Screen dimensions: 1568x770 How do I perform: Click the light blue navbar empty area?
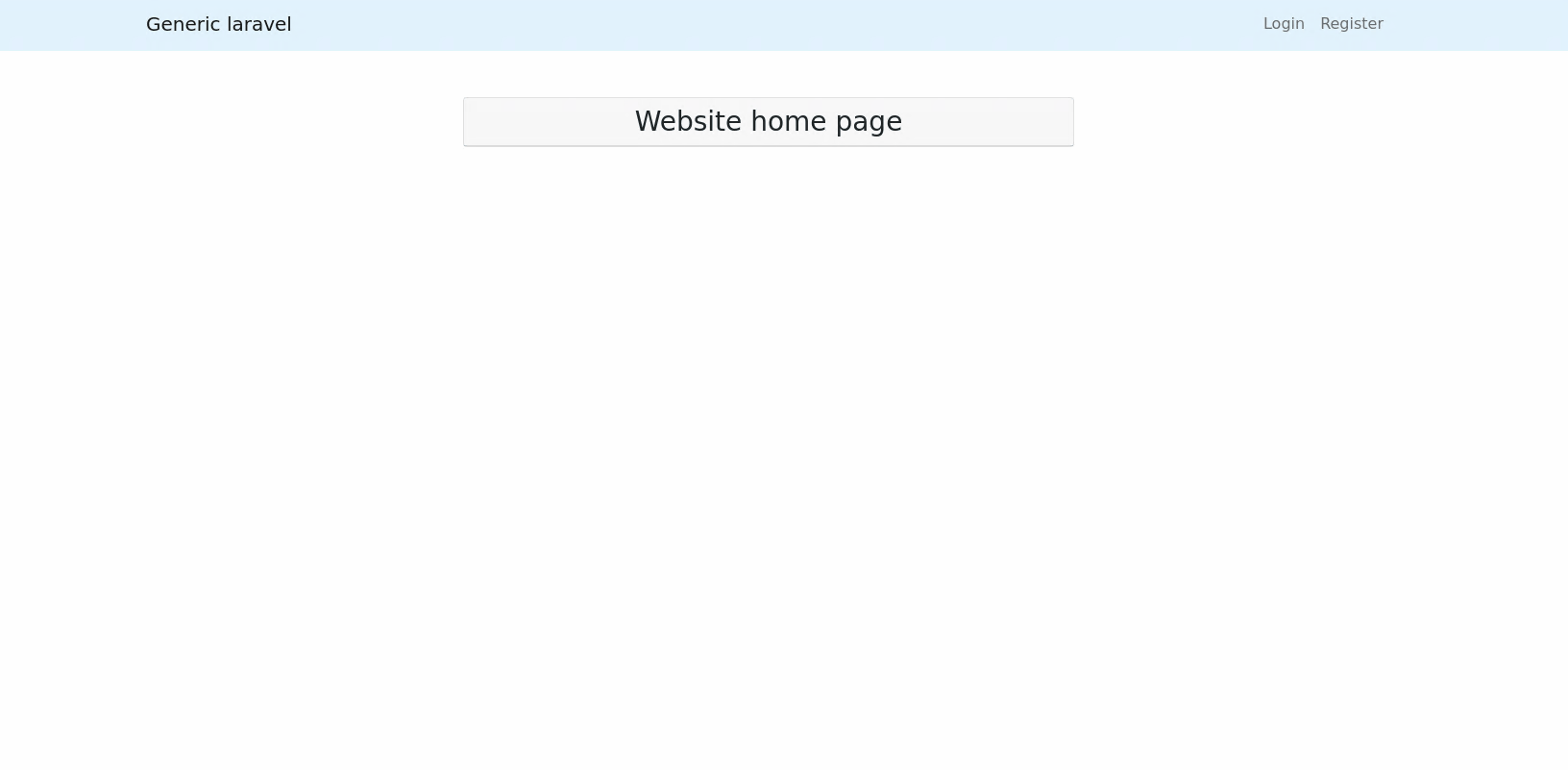769,25
